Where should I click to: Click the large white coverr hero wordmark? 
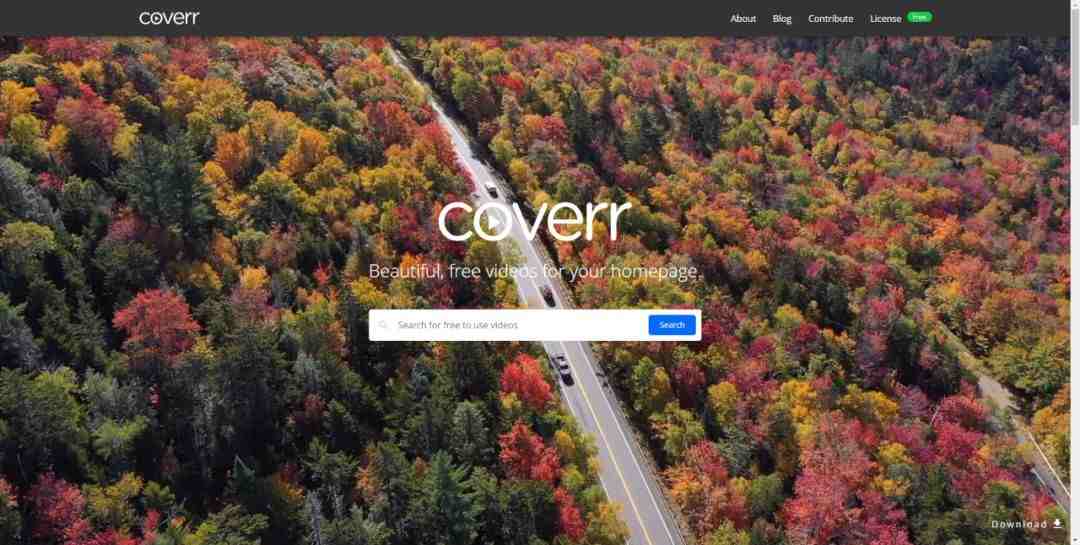click(x=534, y=220)
